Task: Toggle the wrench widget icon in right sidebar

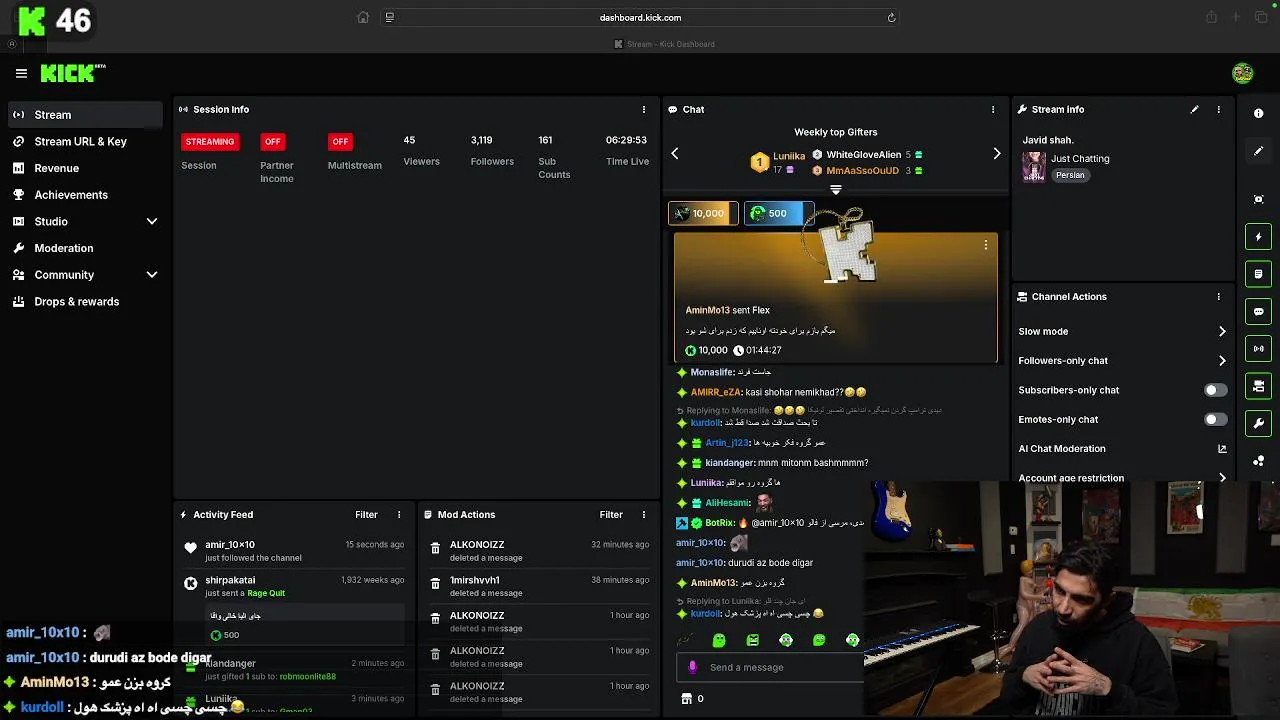Action: click(1259, 423)
